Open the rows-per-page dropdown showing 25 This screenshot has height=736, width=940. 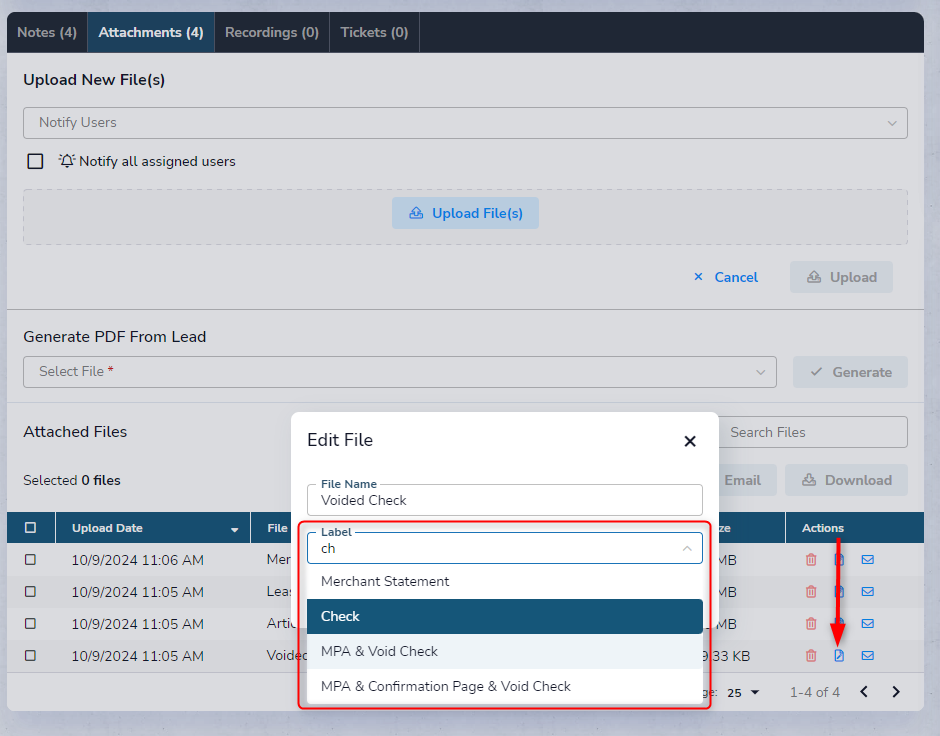coord(743,693)
